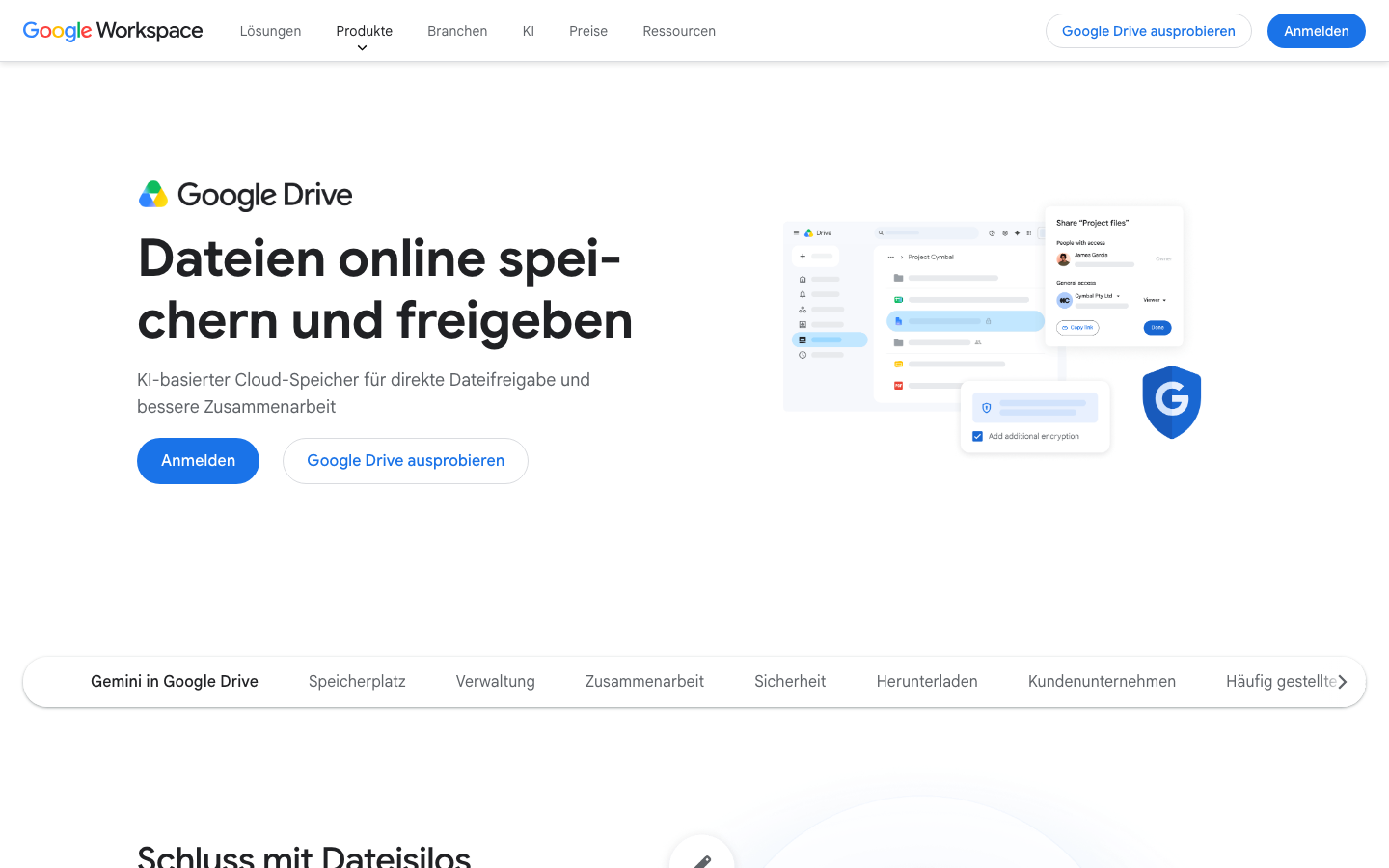This screenshot has height=868, width=1389.
Task: Click the Schluss mit Dateisilos heading
Action: coord(304,856)
